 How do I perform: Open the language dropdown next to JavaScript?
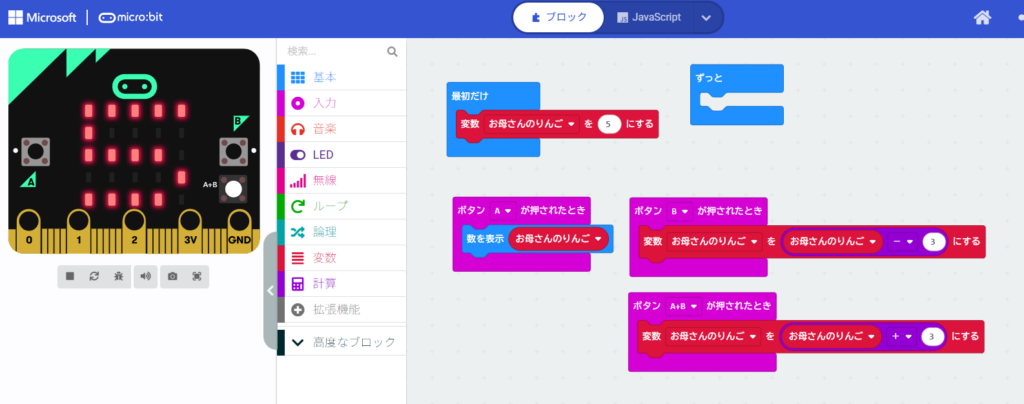pos(706,18)
